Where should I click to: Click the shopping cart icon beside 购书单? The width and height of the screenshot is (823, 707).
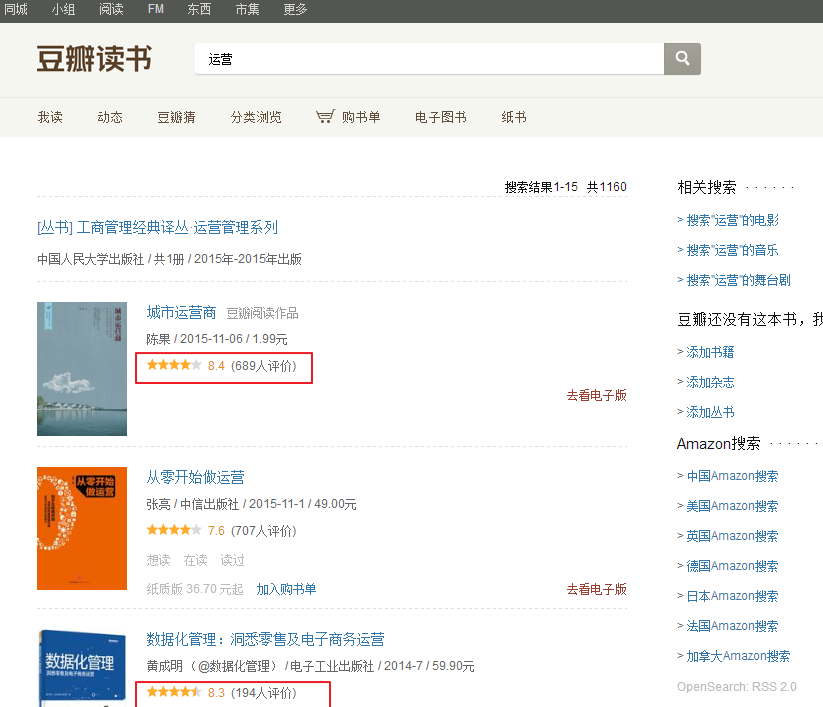324,115
